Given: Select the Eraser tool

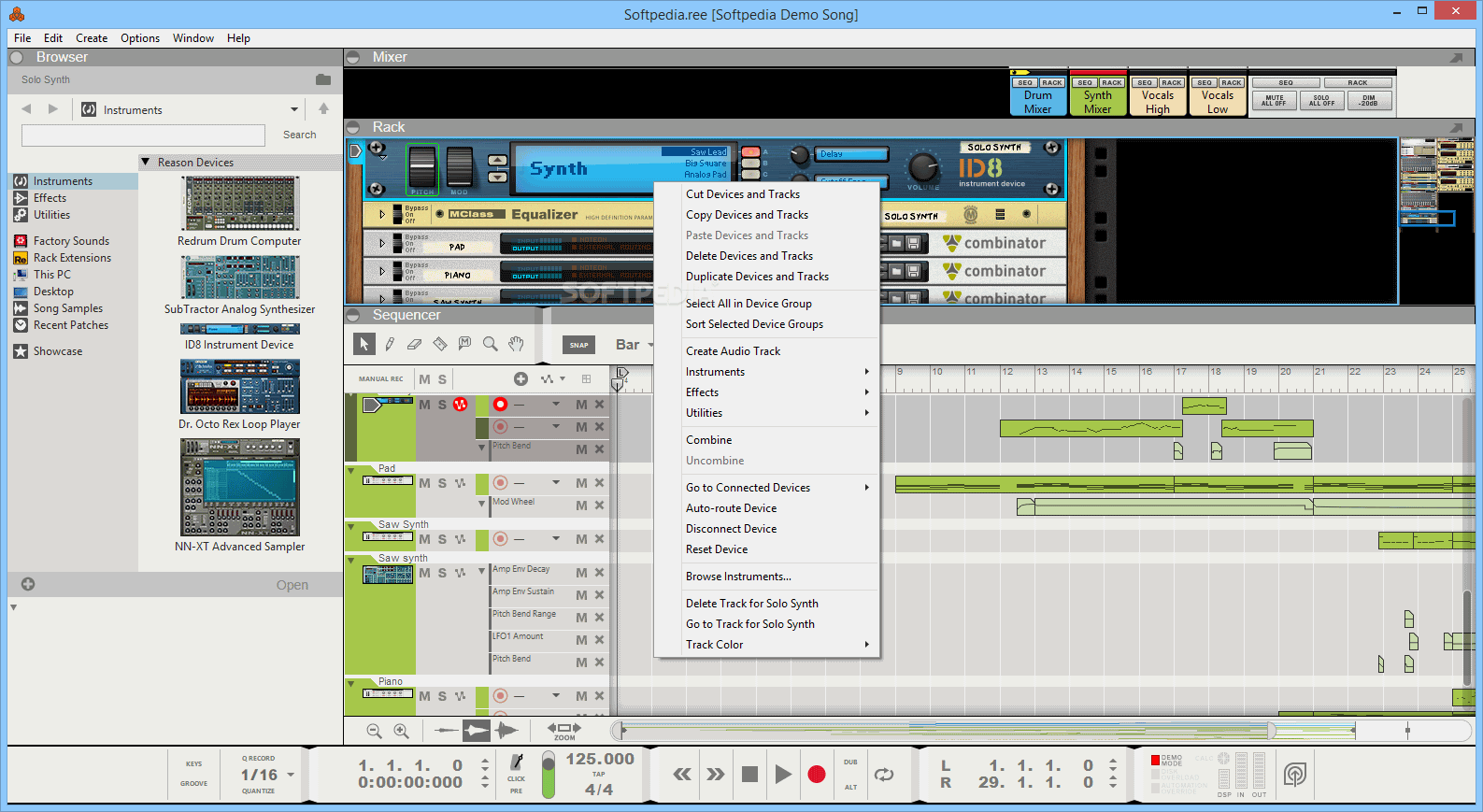Looking at the screenshot, I should tap(415, 344).
